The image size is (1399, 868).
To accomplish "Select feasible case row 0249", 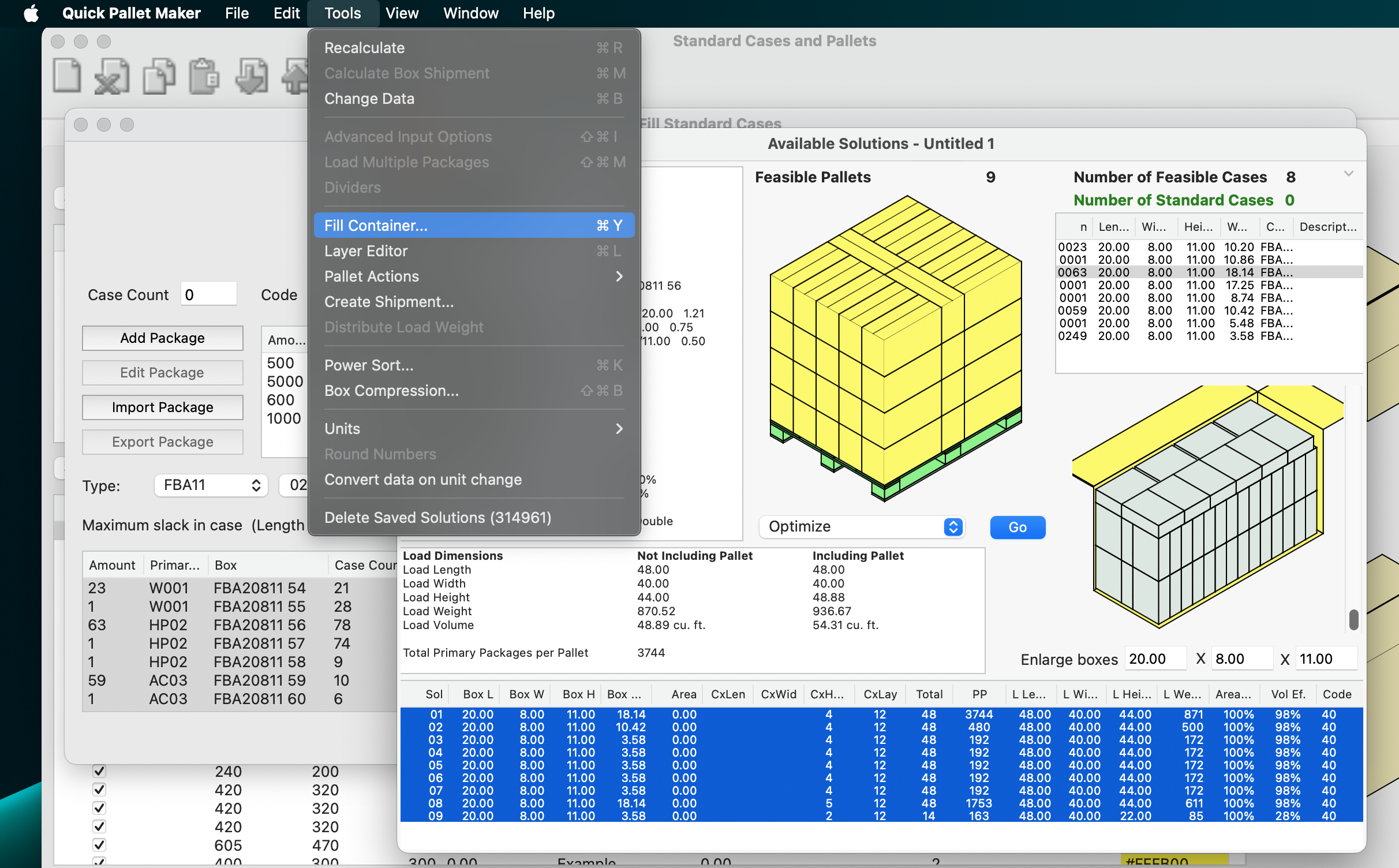I will [x=1209, y=336].
